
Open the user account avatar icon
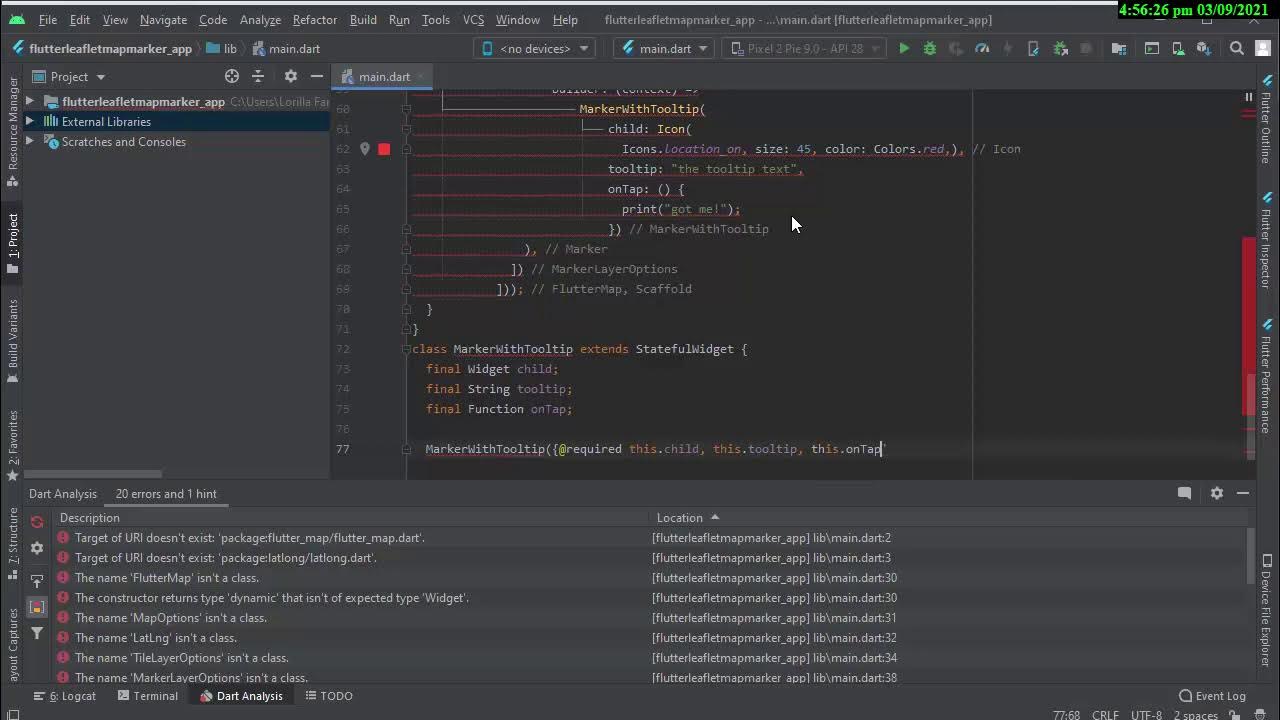[x=1263, y=48]
